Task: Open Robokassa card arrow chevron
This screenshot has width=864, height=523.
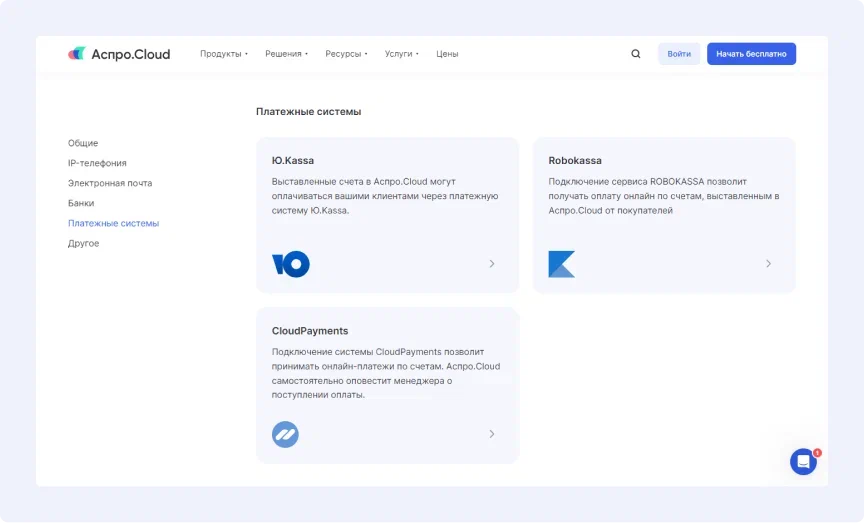Action: 768,264
